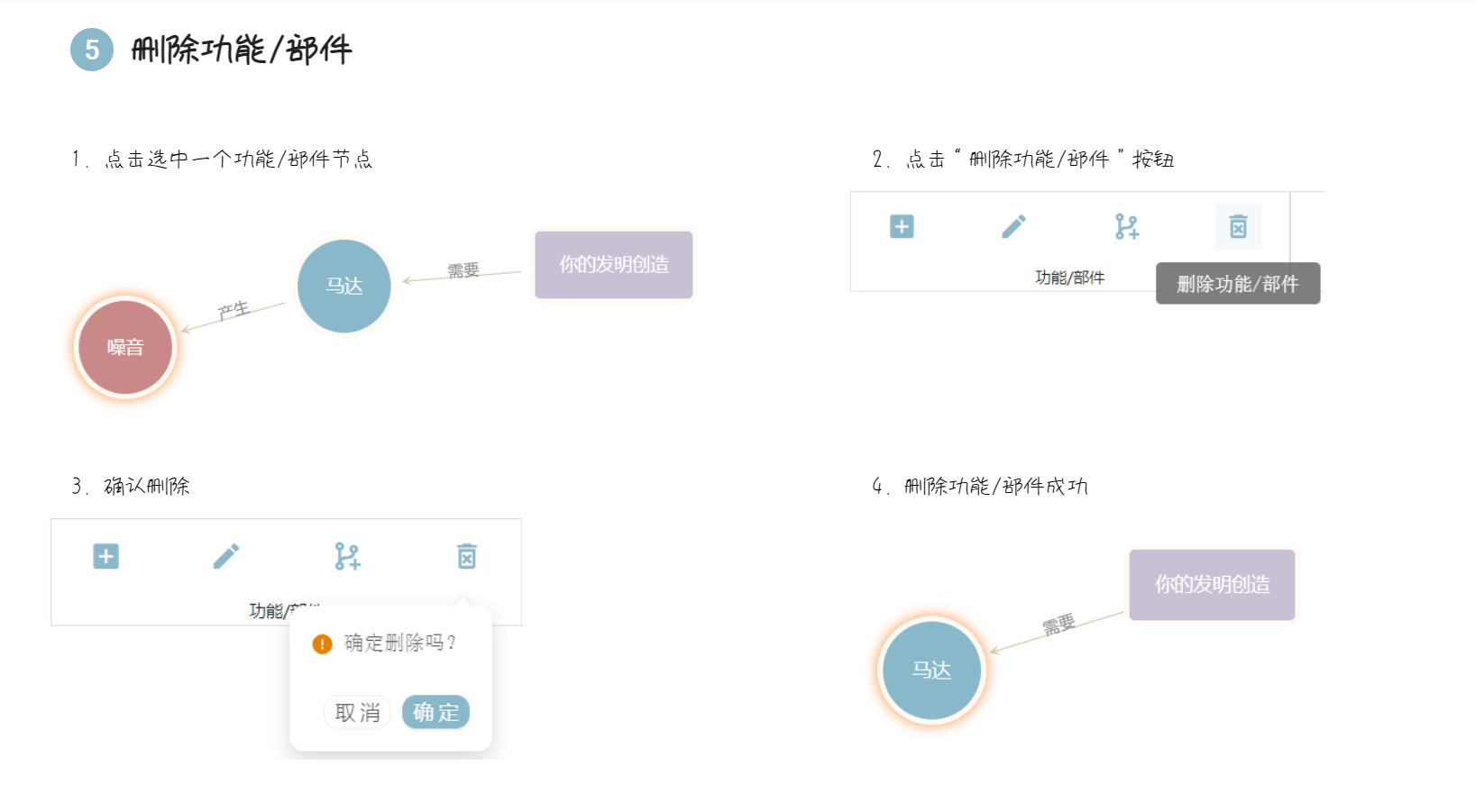Click the 删除功能/部件 tooltip label
Image resolution: width=1475 pixels, height=812 pixels.
pyautogui.click(x=1236, y=284)
